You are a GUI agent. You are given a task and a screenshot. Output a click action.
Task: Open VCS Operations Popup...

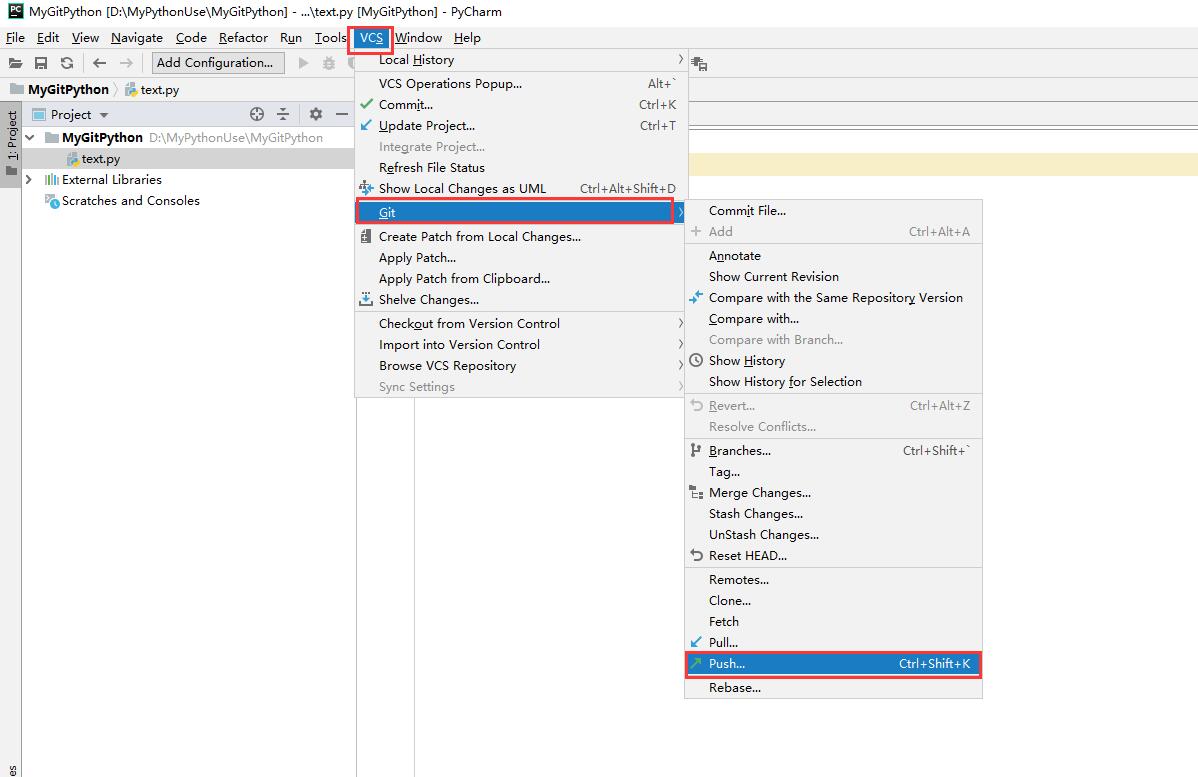tap(520, 83)
